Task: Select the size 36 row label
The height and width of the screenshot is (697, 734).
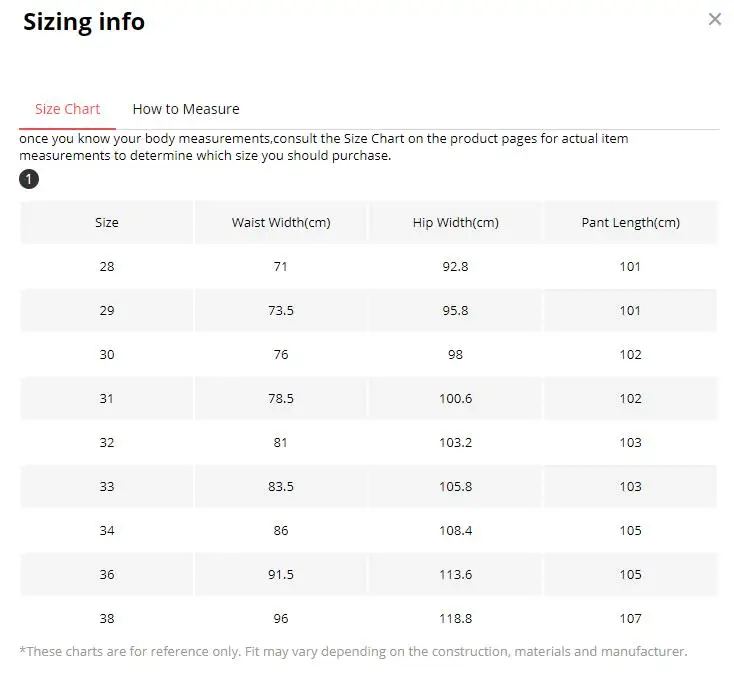Action: [107, 574]
